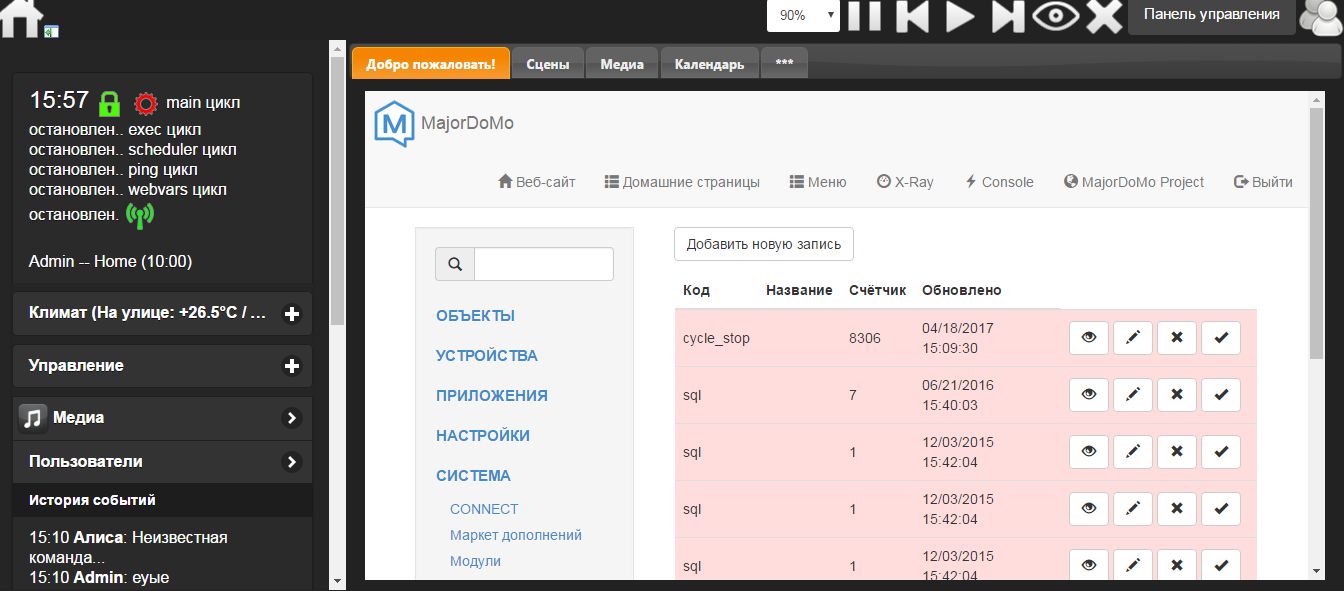Image resolution: width=1344 pixels, height=591 pixels.
Task: Switch to Календарь tab
Action: 709,64
